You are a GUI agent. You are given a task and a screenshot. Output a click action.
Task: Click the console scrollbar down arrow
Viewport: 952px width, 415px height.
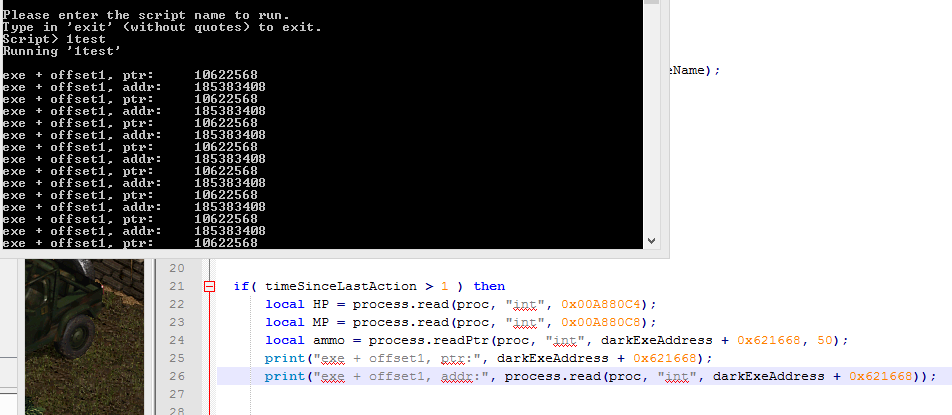pyautogui.click(x=652, y=240)
